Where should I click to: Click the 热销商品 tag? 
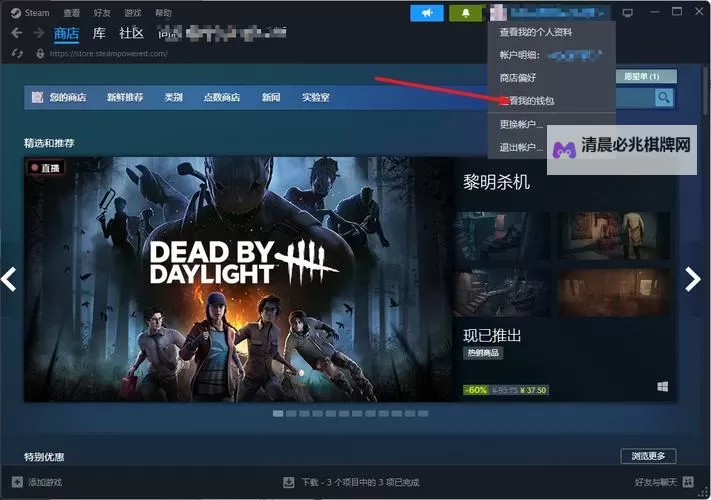[x=483, y=353]
